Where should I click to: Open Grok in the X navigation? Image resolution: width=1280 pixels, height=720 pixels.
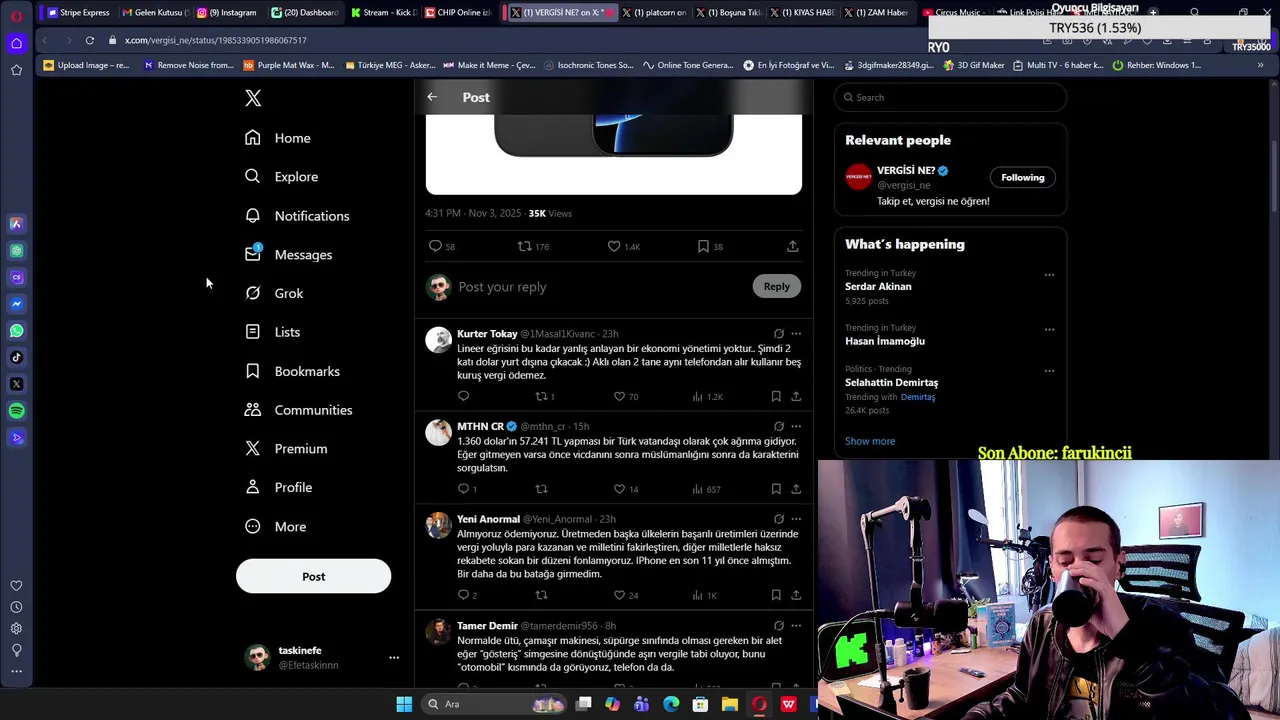click(x=274, y=293)
